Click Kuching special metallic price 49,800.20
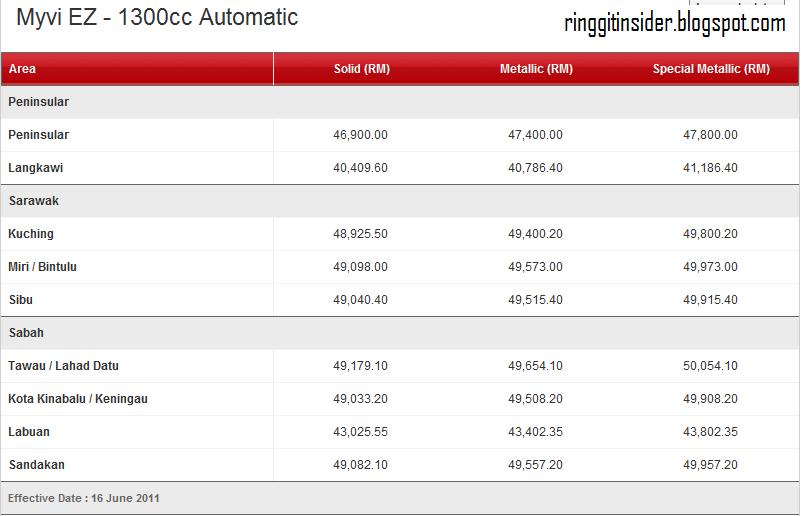This screenshot has height=516, width=801. click(710, 234)
